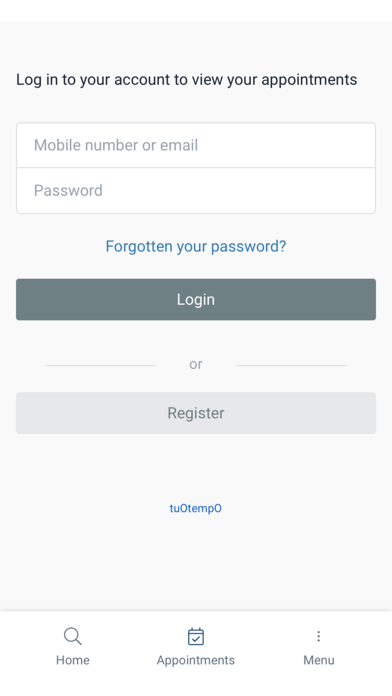Image resolution: width=392 pixels, height=696 pixels.
Task: Select the Appointments tab label
Action: pyautogui.click(x=196, y=660)
